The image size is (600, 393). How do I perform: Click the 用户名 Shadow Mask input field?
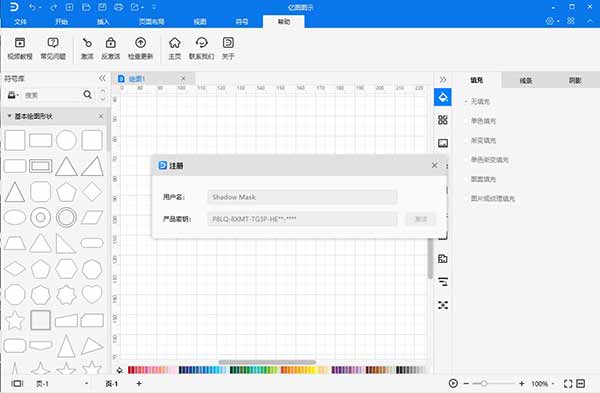tap(302, 197)
